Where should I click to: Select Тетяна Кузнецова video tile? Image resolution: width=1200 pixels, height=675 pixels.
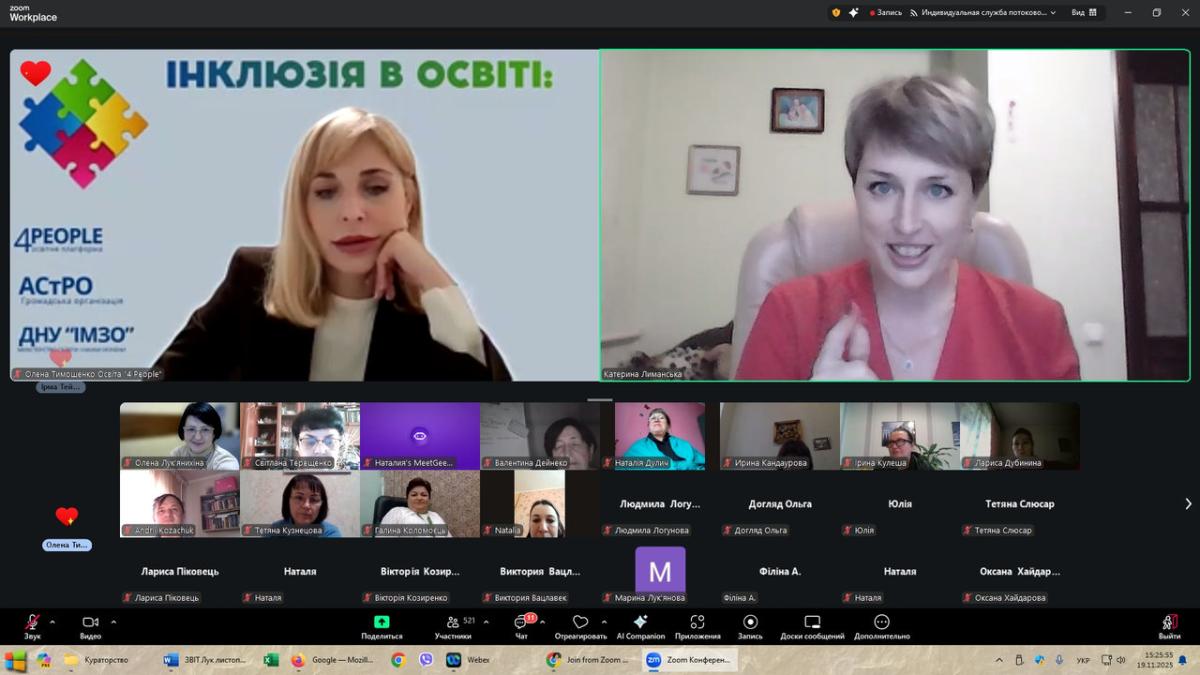300,504
